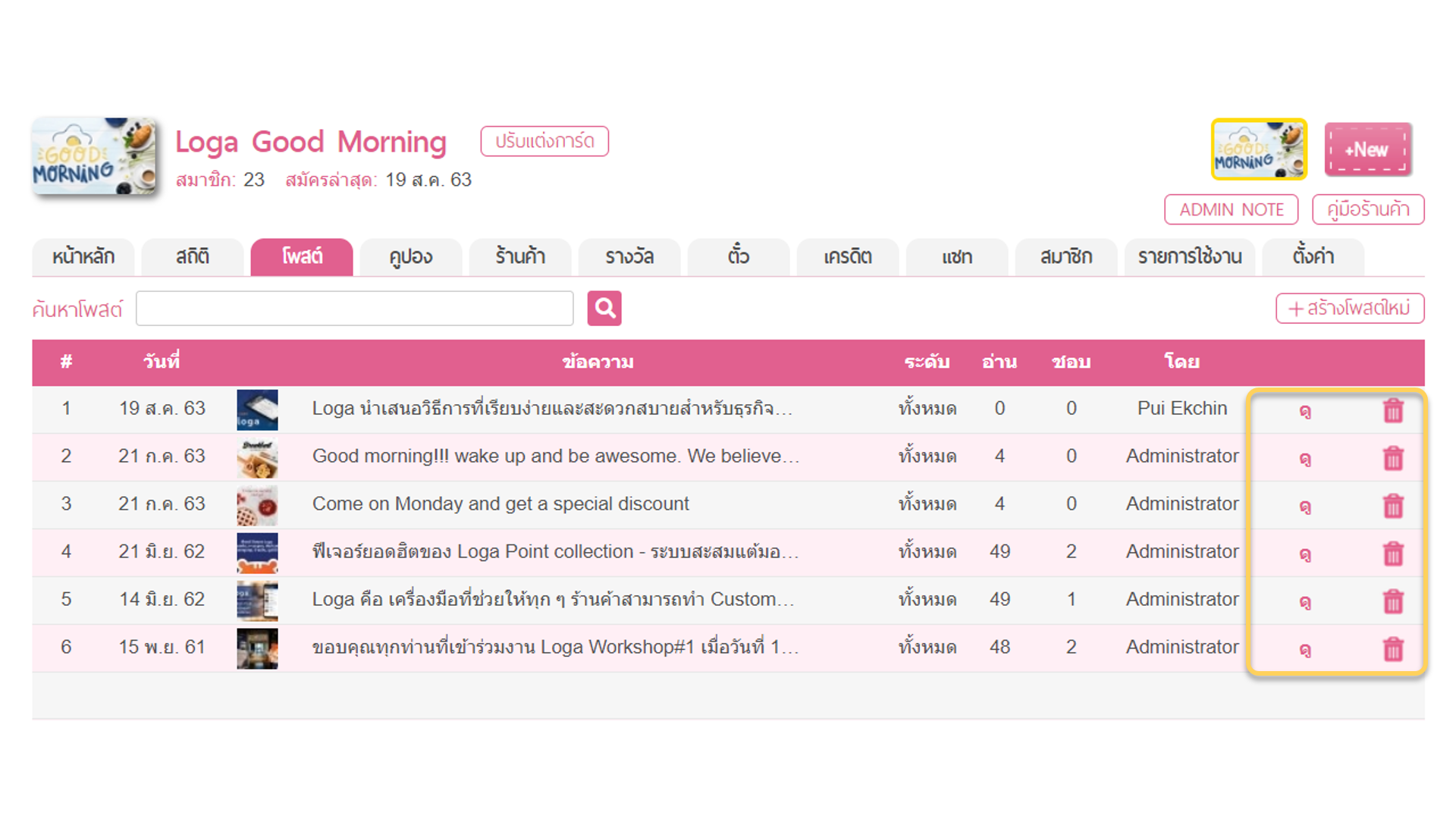The height and width of the screenshot is (819, 1456).
Task: Open the รายการใช้งาน tab
Action: point(1190,257)
